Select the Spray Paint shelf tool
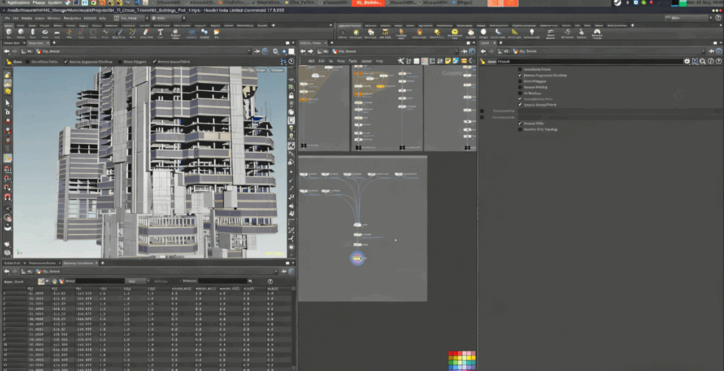724x371 pixels. (145, 33)
